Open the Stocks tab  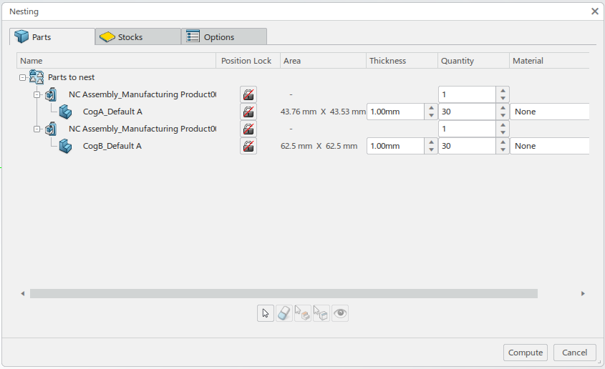138,37
